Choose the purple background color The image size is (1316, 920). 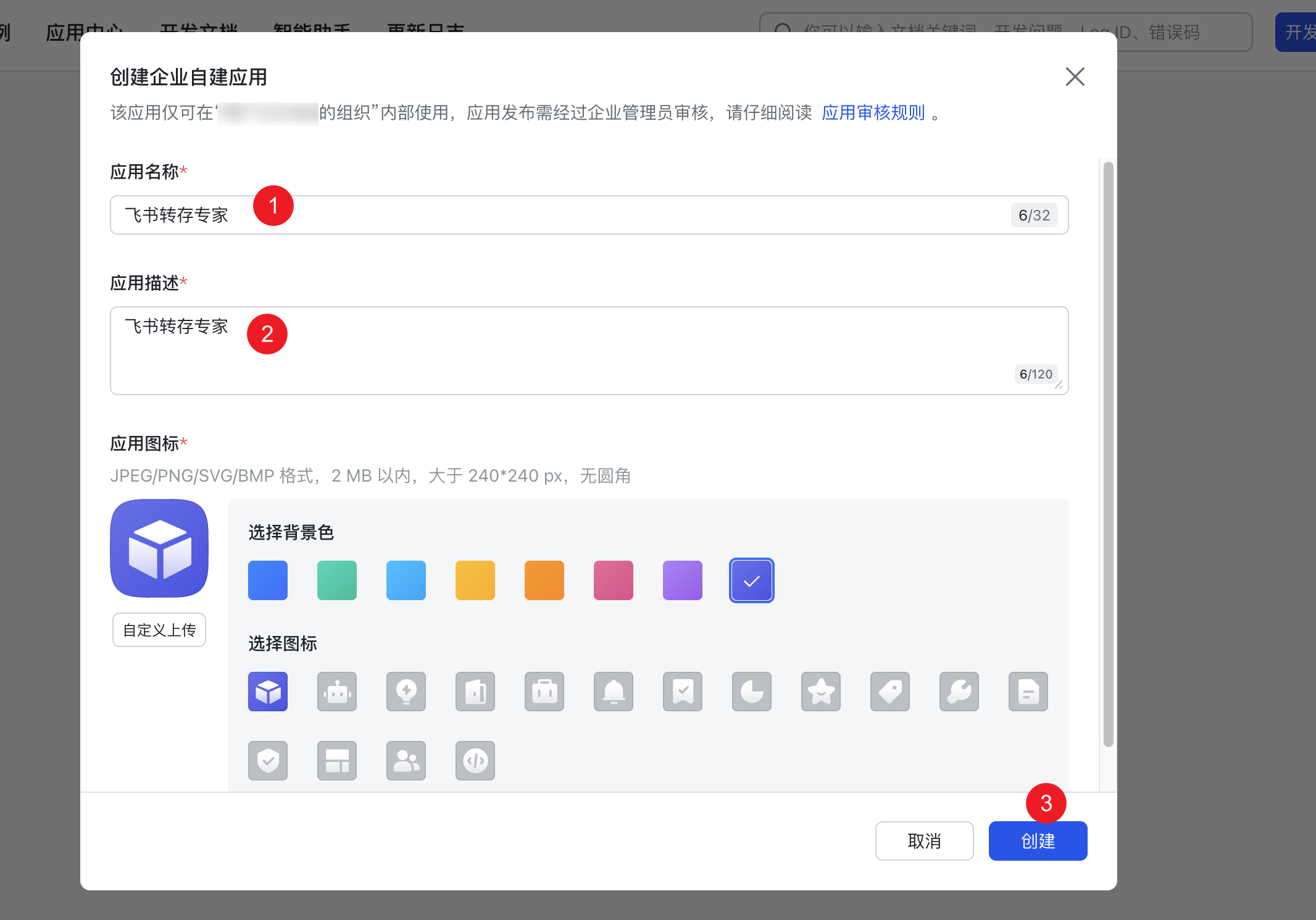pyautogui.click(x=683, y=580)
